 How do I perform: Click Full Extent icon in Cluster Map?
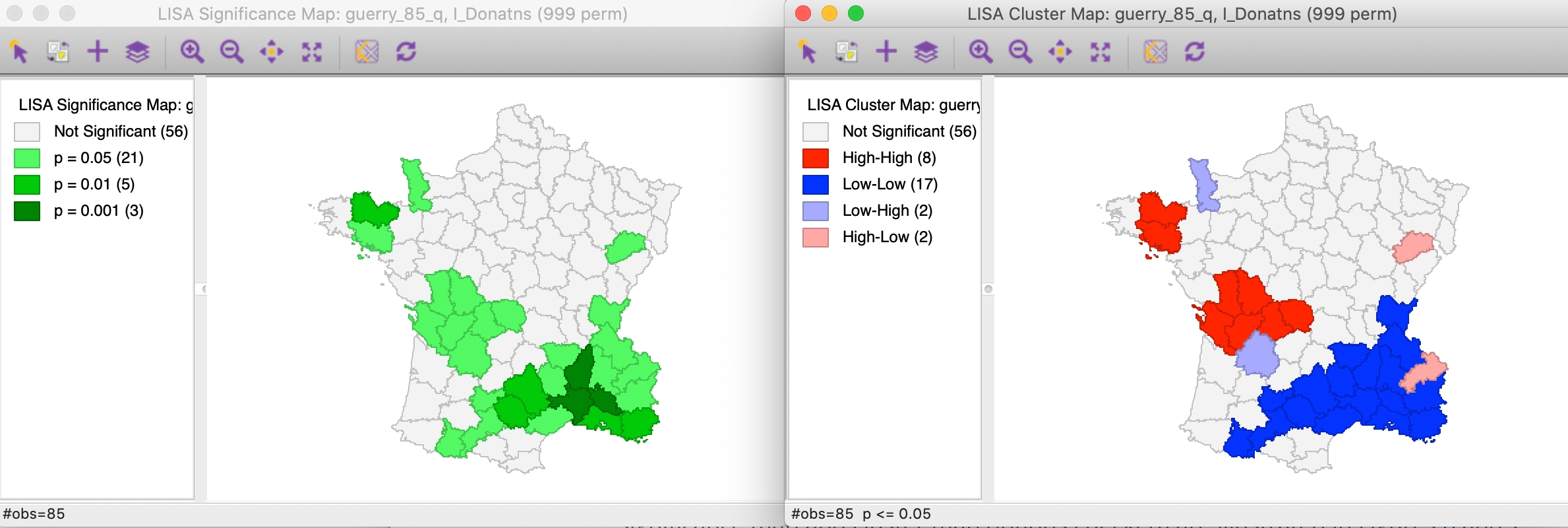coord(1101,51)
